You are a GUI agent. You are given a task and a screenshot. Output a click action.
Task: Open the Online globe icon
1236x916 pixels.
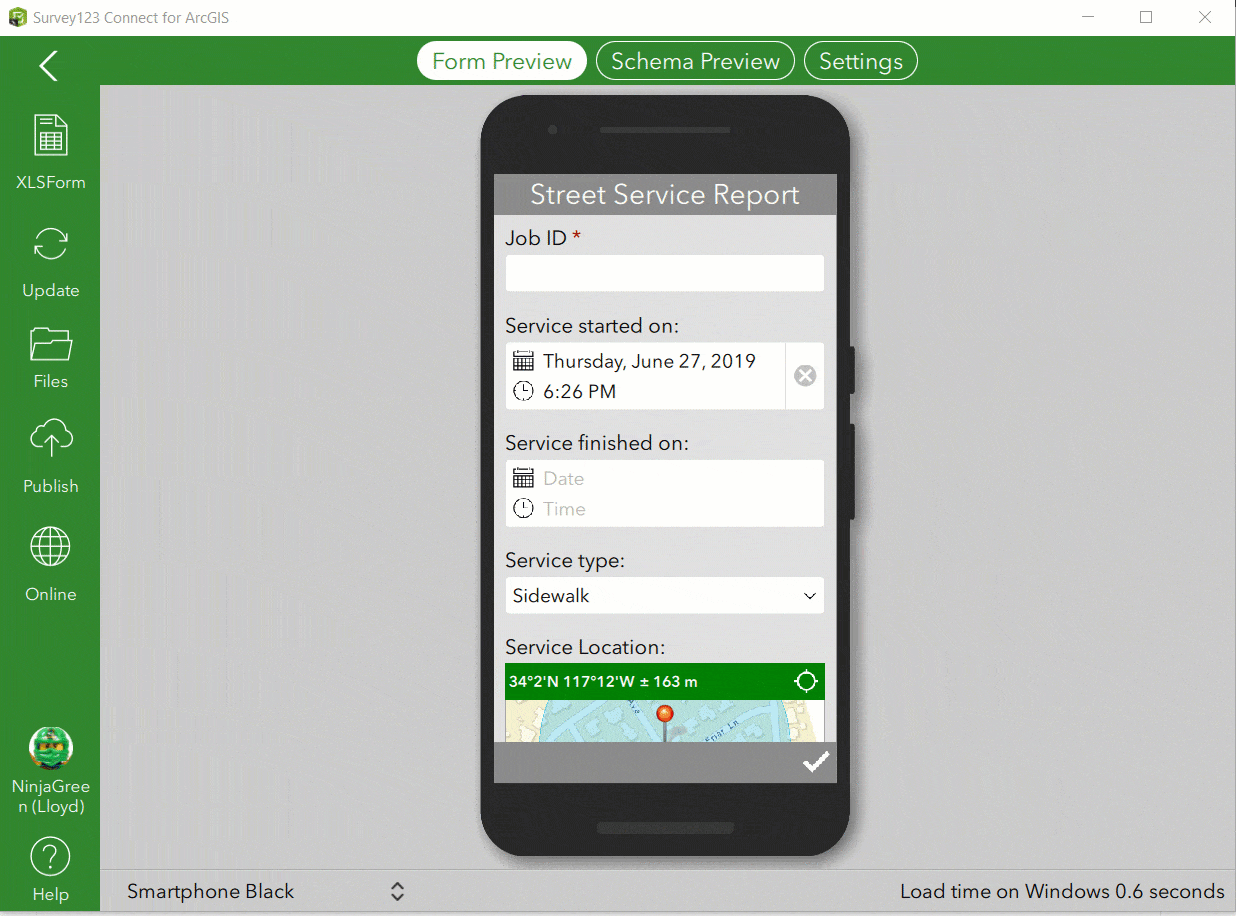click(50, 548)
